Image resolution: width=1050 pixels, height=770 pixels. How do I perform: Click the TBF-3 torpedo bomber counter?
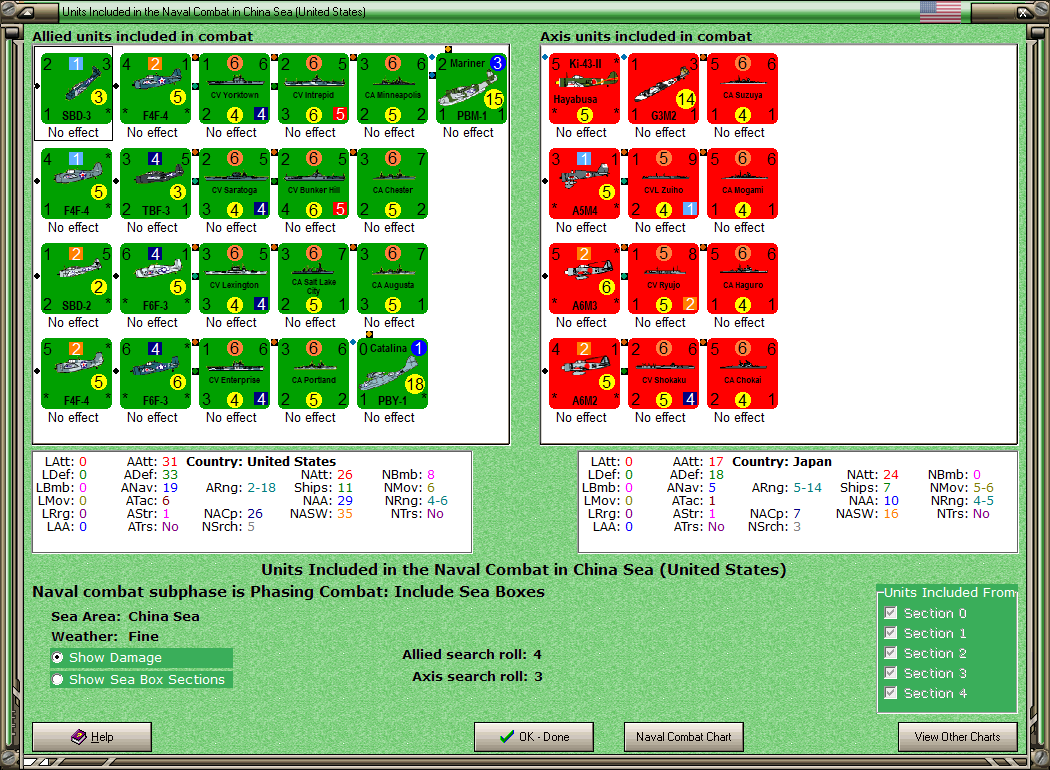point(155,183)
